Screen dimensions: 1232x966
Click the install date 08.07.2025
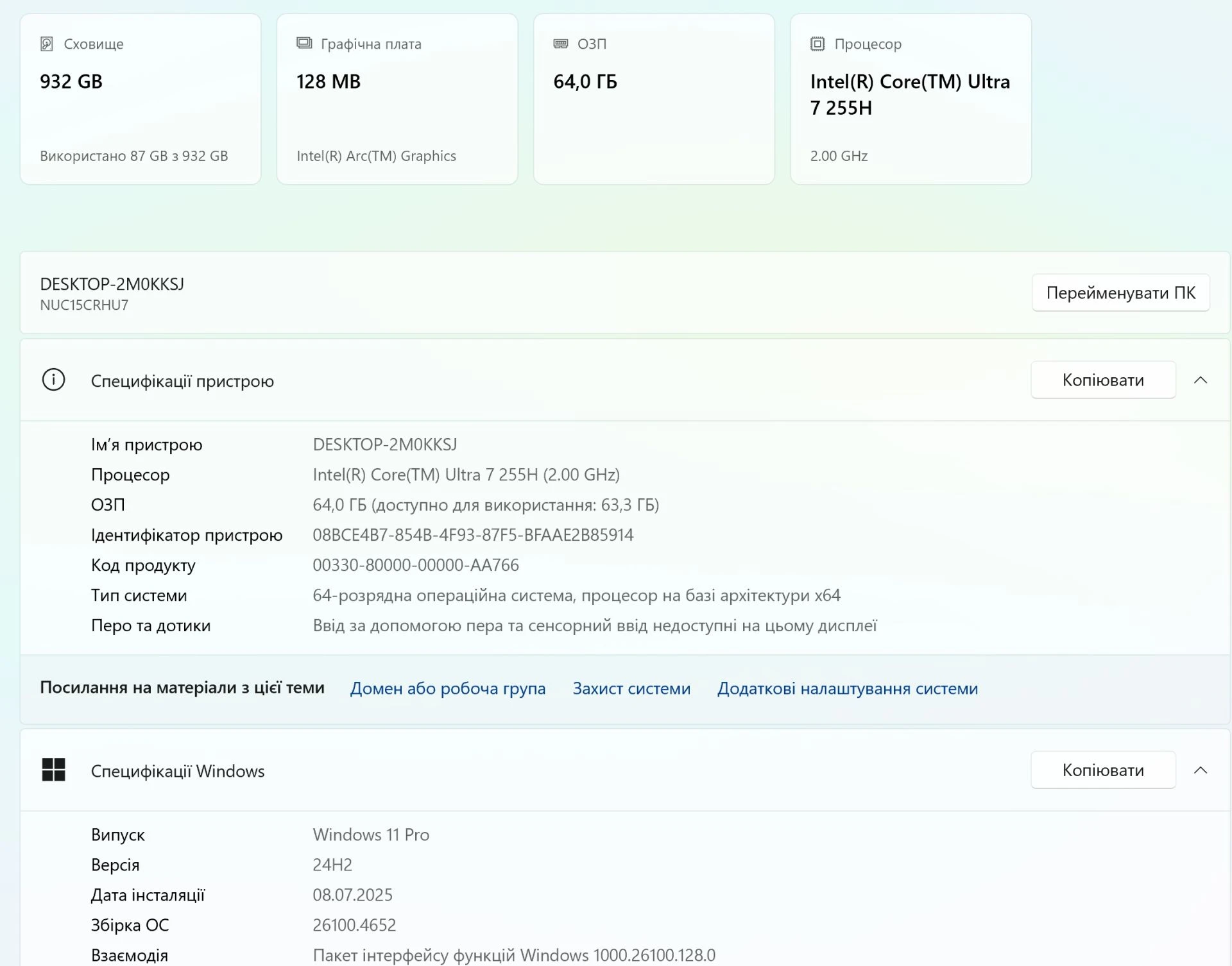[x=352, y=895]
